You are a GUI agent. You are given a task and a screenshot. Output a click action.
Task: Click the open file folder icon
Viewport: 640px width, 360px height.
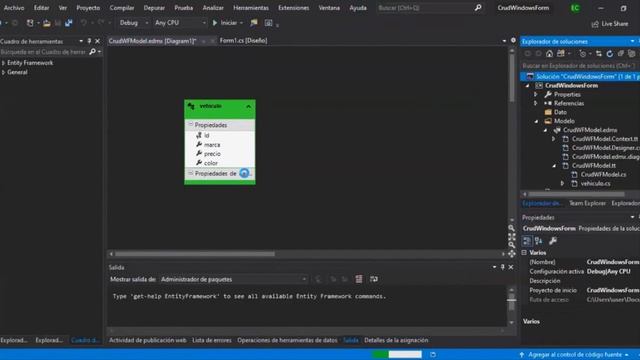(47, 23)
